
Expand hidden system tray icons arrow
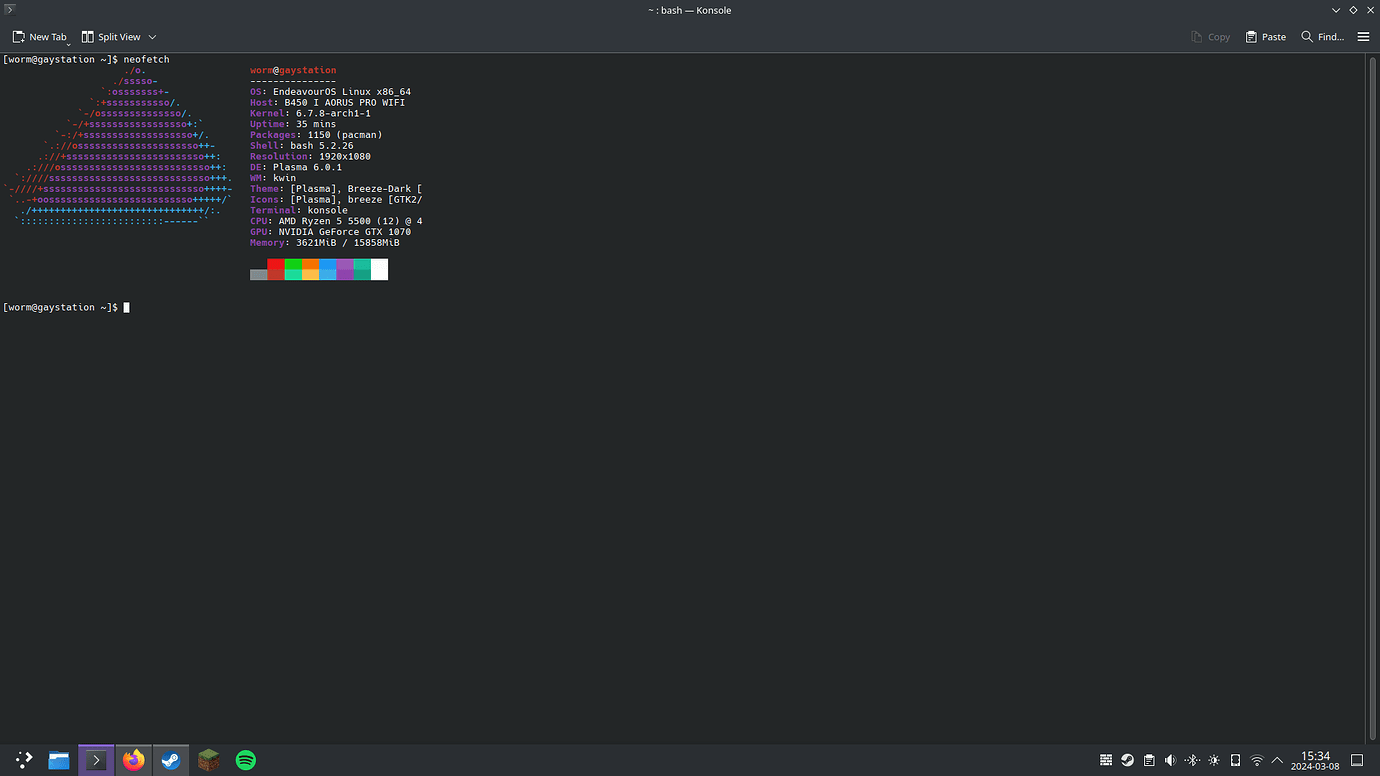coord(1277,760)
